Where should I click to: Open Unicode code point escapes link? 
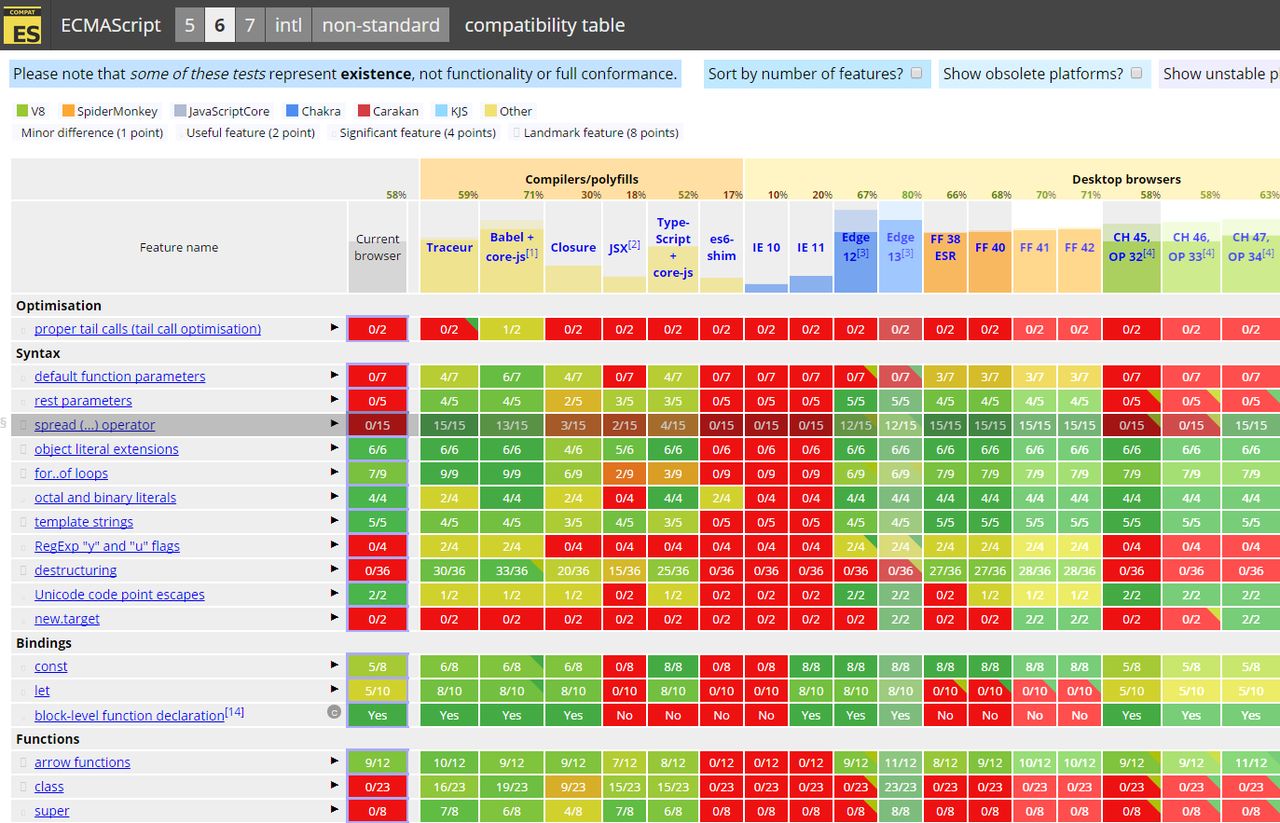tap(119, 594)
